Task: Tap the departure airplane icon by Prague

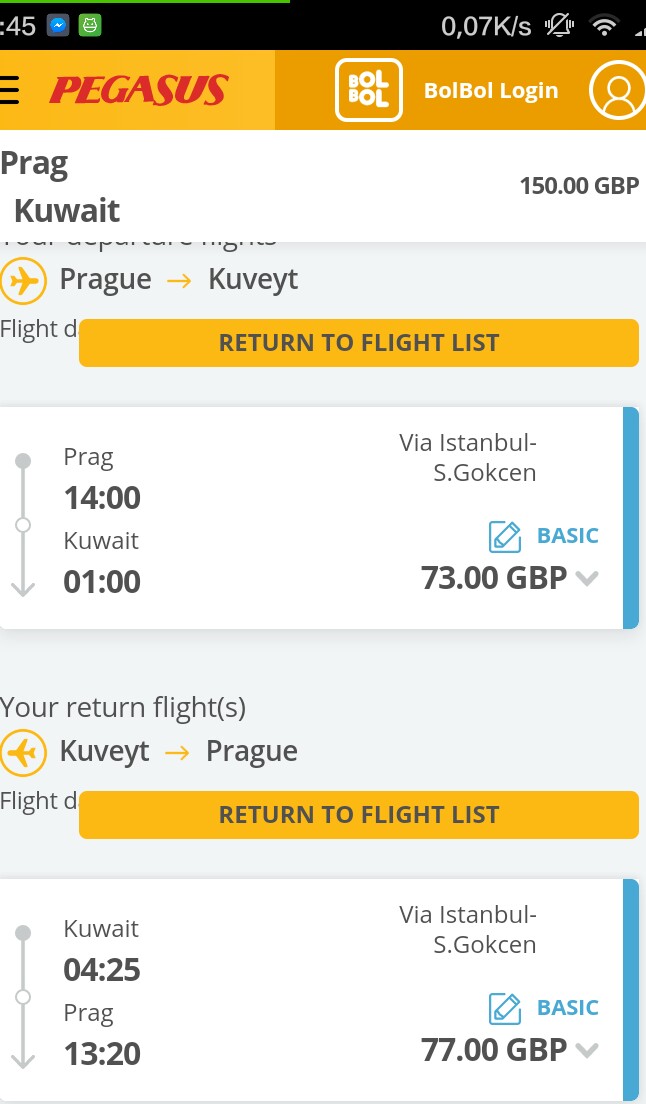Action: pos(23,281)
